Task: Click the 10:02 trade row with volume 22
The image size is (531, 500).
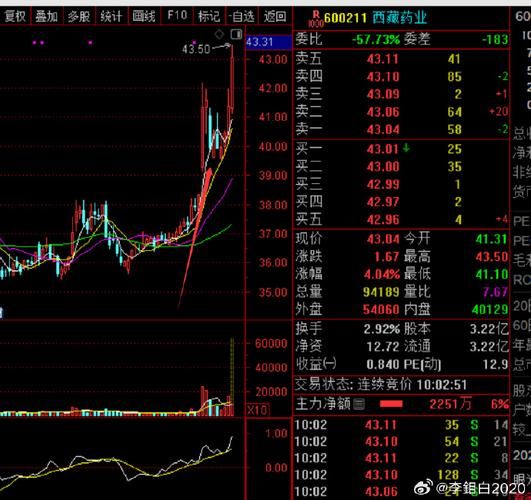Action: [401, 458]
